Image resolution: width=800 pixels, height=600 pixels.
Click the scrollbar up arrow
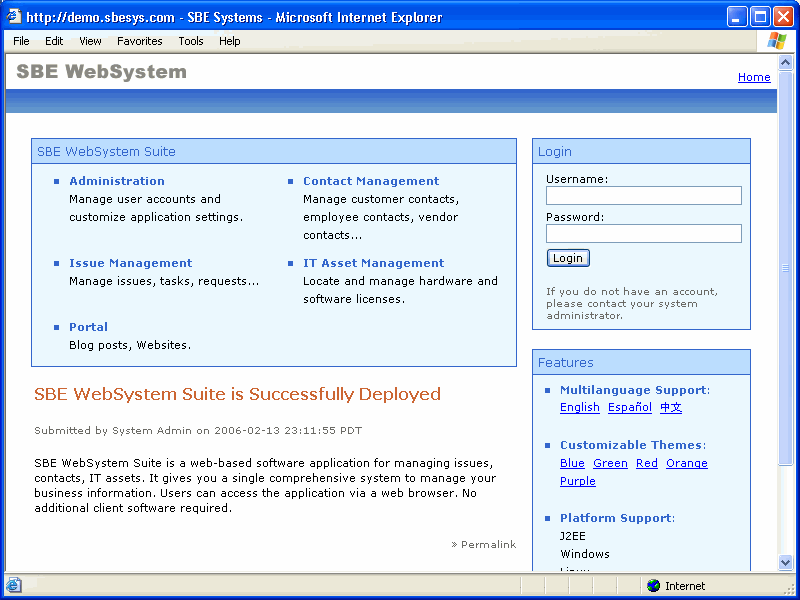coord(785,63)
